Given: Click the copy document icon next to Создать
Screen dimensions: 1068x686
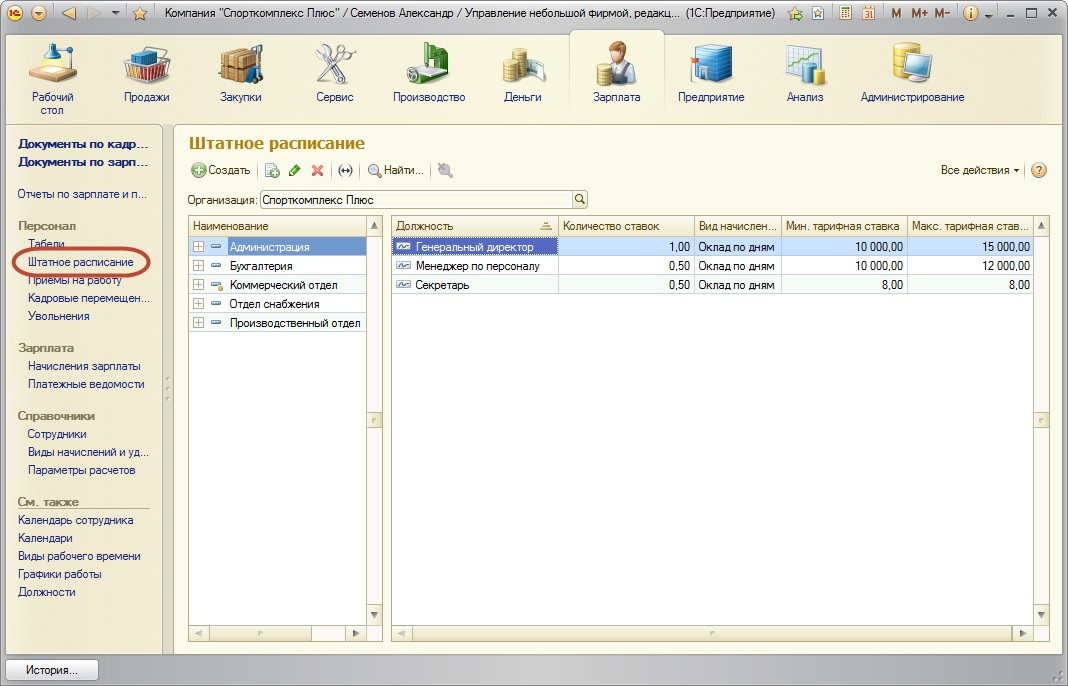Looking at the screenshot, I should pos(272,171).
